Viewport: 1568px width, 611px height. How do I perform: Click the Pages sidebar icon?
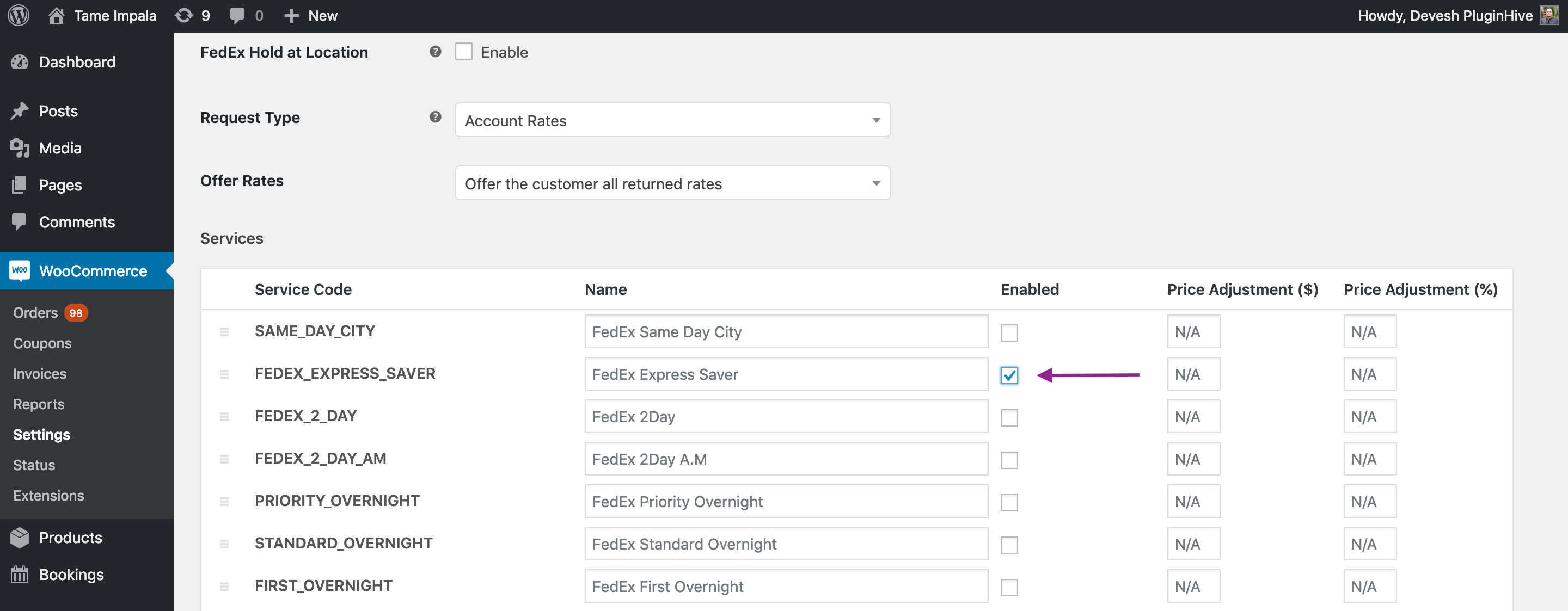coord(19,185)
